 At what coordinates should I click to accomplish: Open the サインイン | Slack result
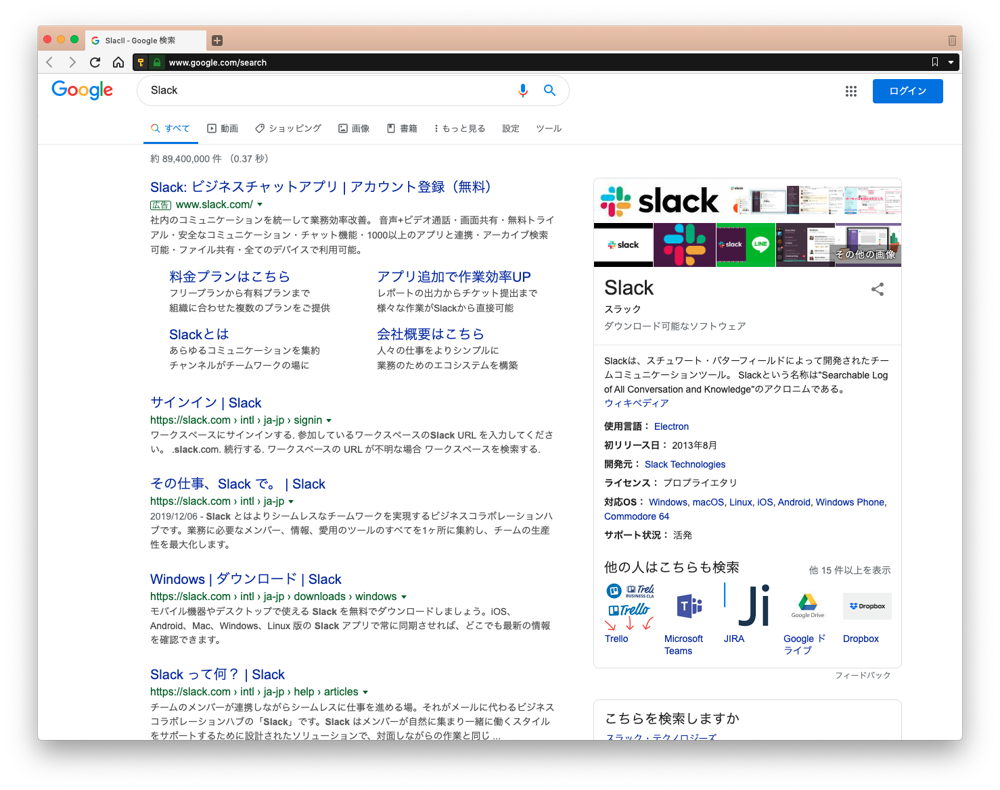[206, 402]
